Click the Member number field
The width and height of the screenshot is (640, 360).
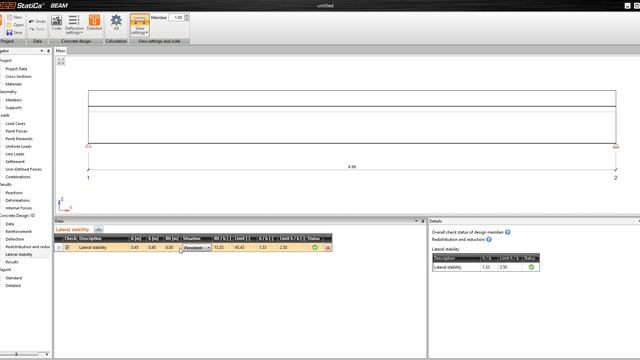[x=177, y=18]
